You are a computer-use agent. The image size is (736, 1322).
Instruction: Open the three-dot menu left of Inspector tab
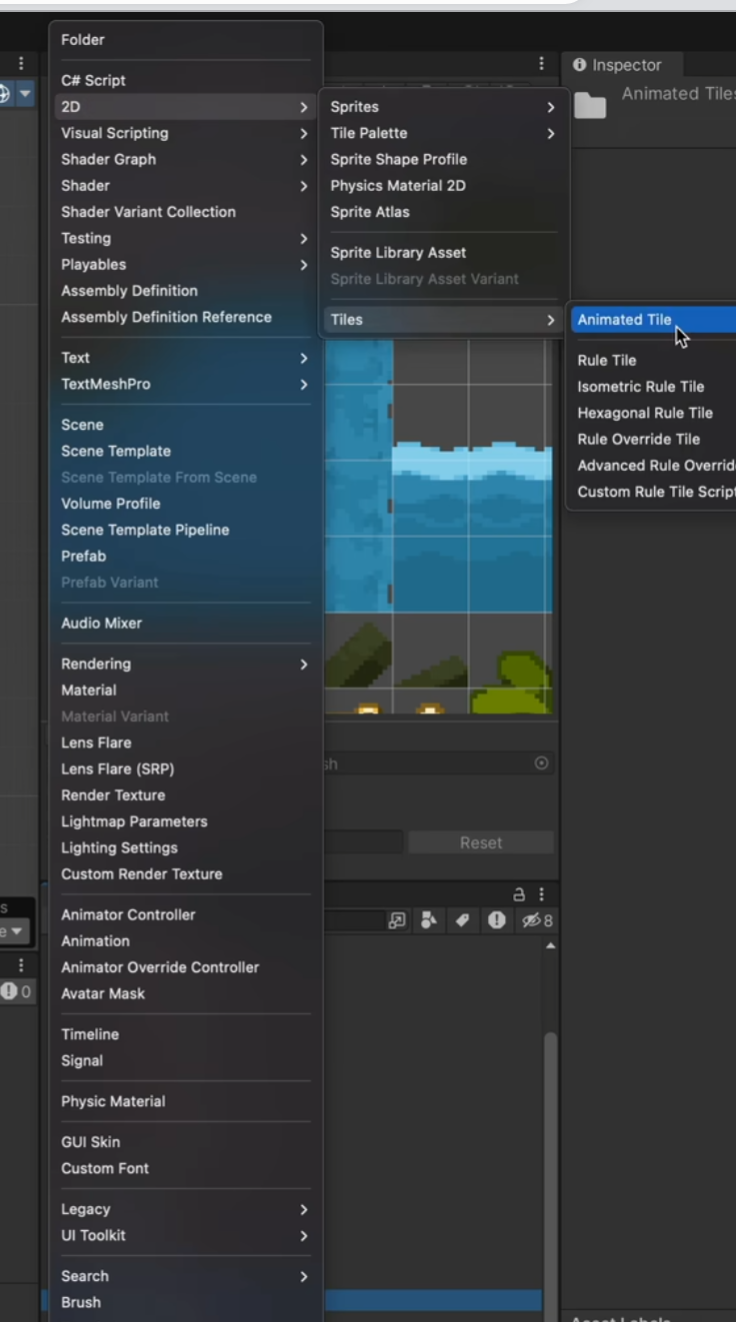click(x=542, y=64)
